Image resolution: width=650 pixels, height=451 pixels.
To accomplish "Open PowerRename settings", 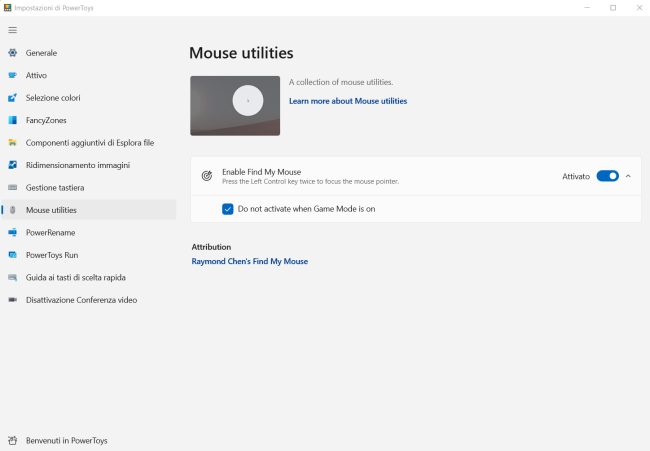I will coord(88,233).
